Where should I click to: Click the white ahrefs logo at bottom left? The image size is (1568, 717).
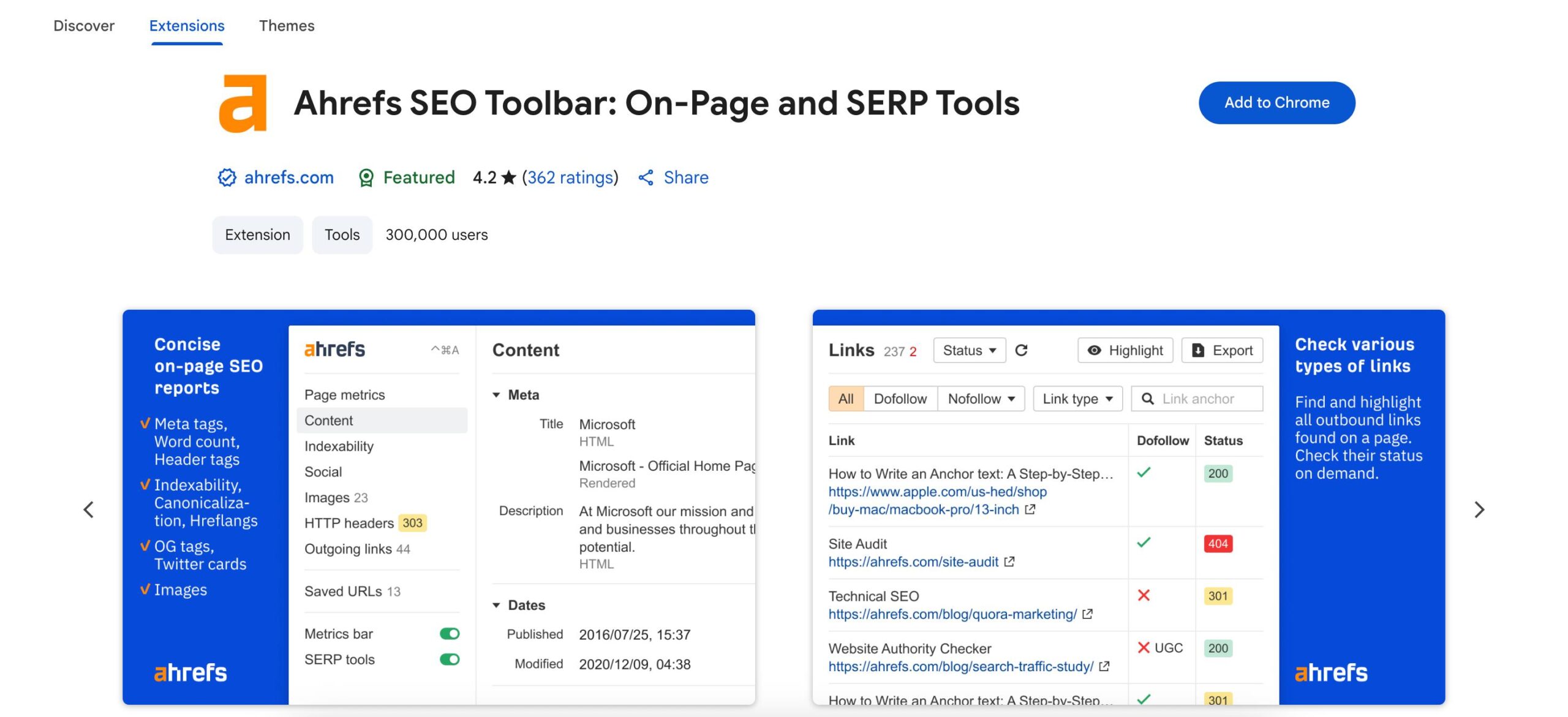(x=190, y=672)
